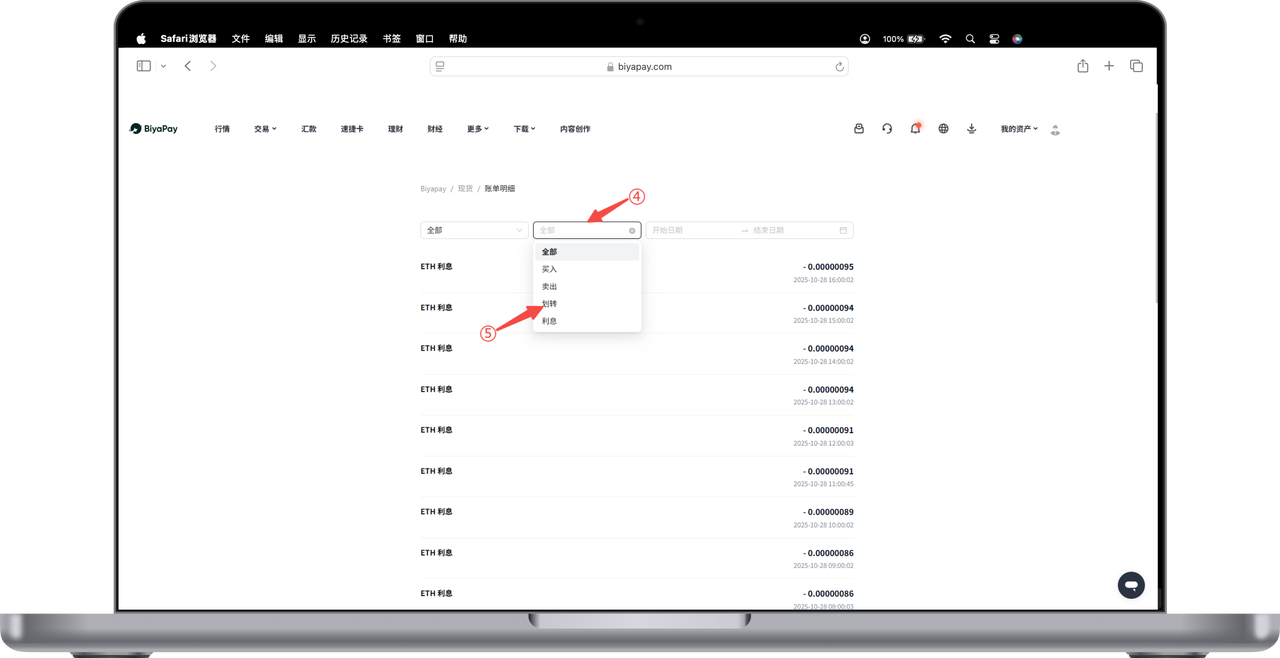Screen dimensions: 1280x658
Task: Reload the page in Safari
Action: (x=839, y=67)
